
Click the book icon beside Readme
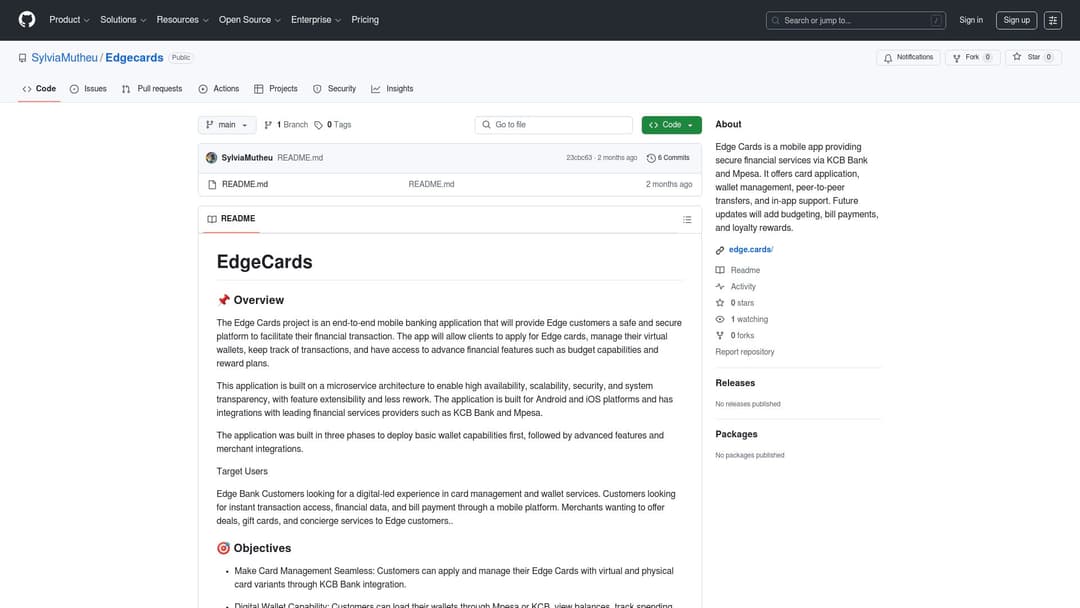tap(720, 271)
